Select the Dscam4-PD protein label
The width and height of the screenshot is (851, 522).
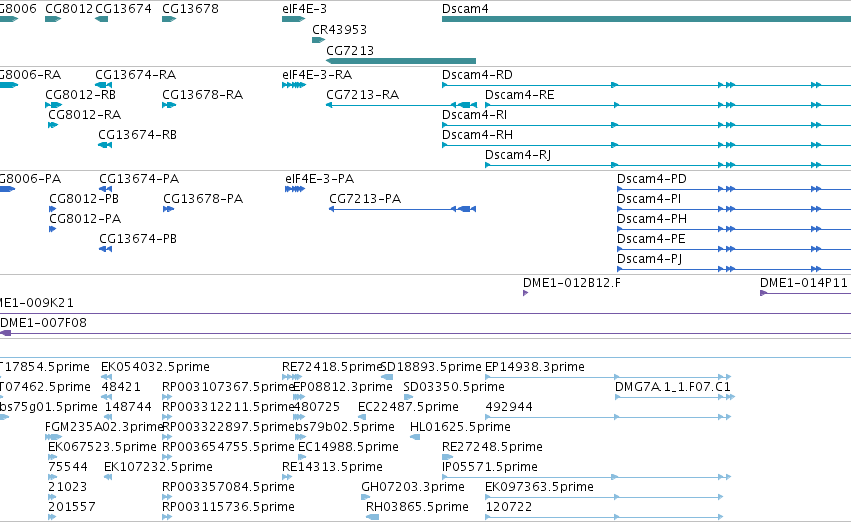pyautogui.click(x=652, y=179)
